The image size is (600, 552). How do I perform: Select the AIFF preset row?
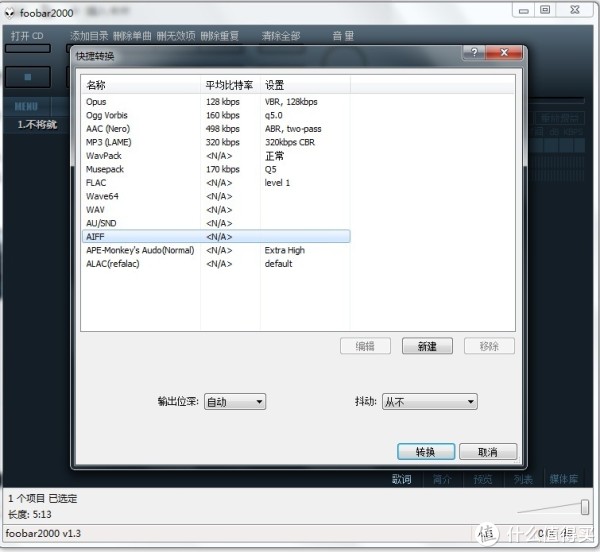click(x=216, y=236)
